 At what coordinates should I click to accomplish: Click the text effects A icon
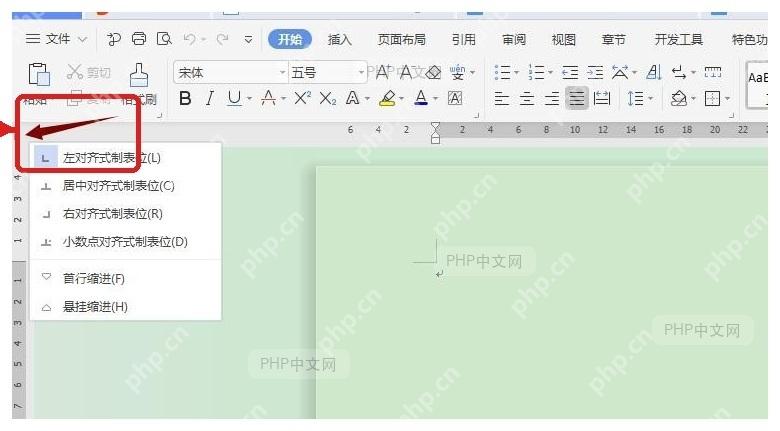click(352, 98)
